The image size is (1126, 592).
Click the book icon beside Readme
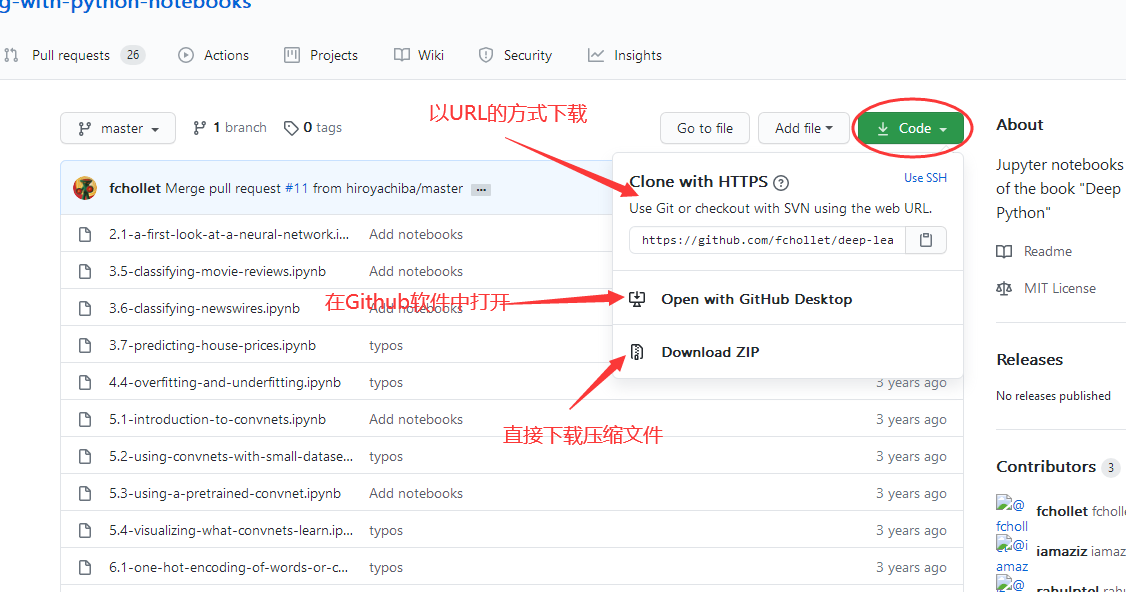pyautogui.click(x=1004, y=251)
